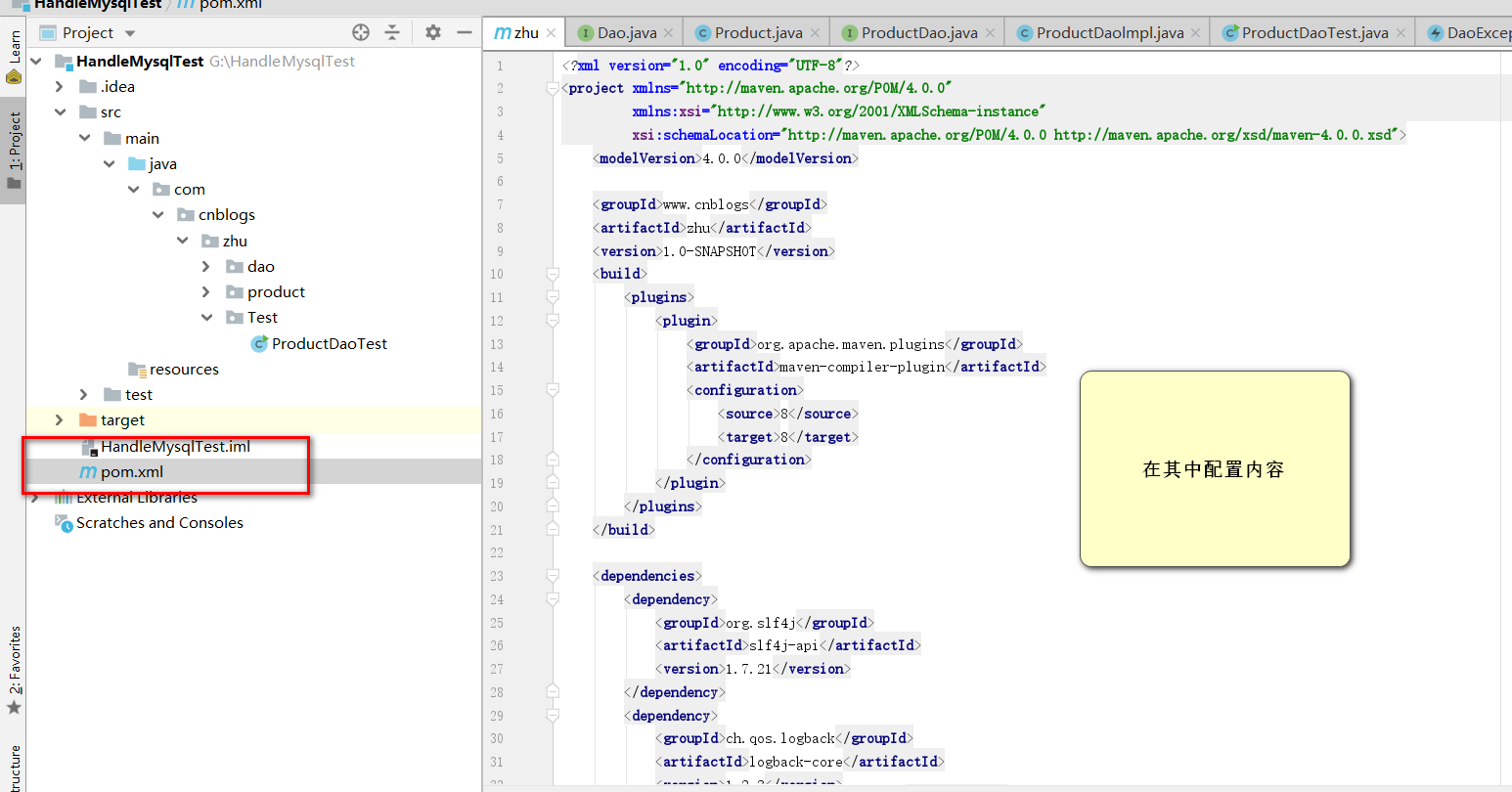1512x792 pixels.
Task: Open Project view dropdown arrow
Action: coord(130,33)
